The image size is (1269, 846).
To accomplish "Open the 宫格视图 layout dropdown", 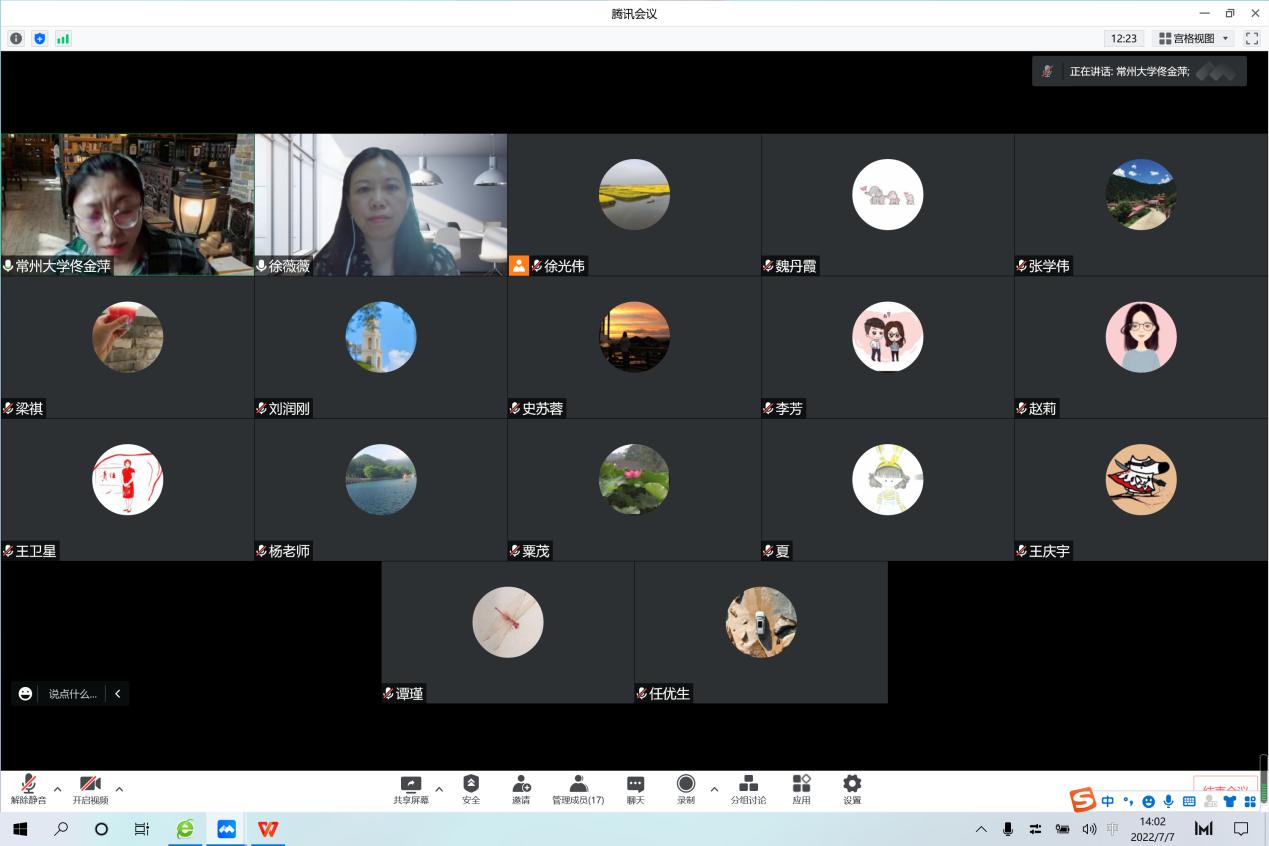I will (x=1194, y=38).
